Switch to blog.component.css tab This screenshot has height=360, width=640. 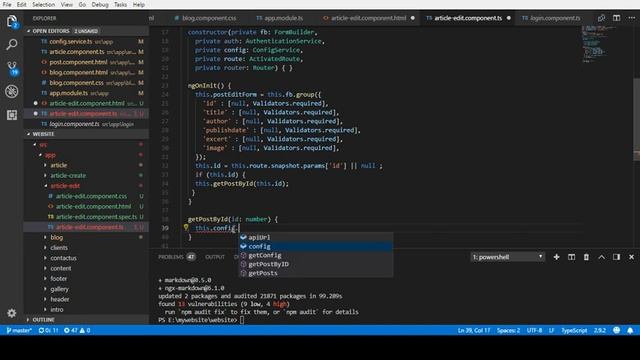pyautogui.click(x=205, y=18)
